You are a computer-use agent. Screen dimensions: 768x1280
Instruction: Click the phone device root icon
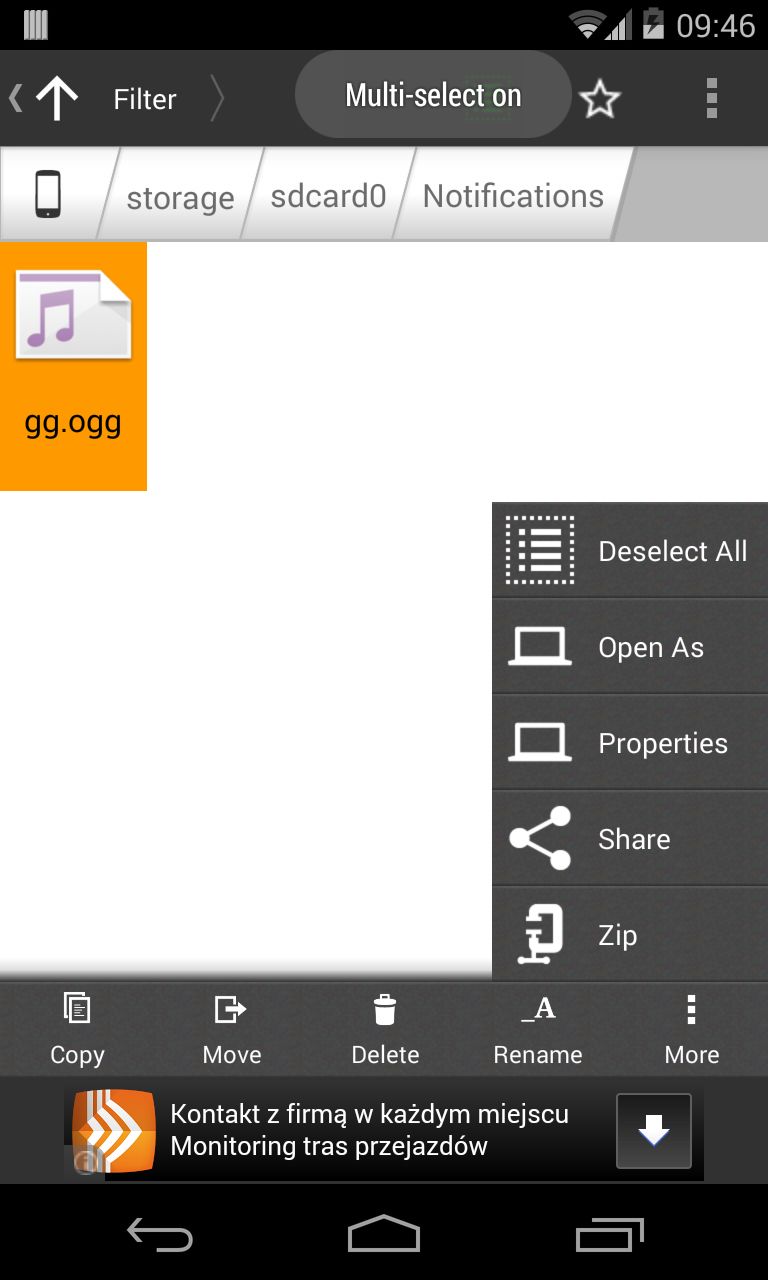point(48,194)
